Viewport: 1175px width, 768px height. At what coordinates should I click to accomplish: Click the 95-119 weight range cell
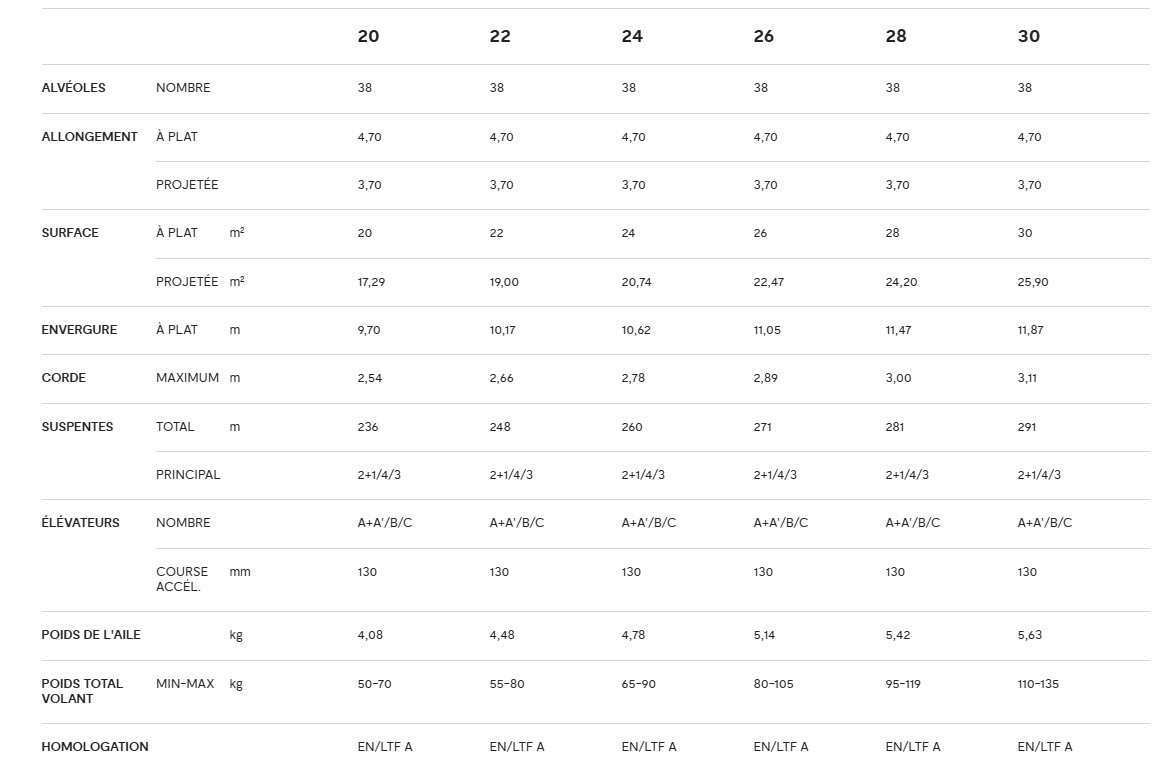pos(902,684)
